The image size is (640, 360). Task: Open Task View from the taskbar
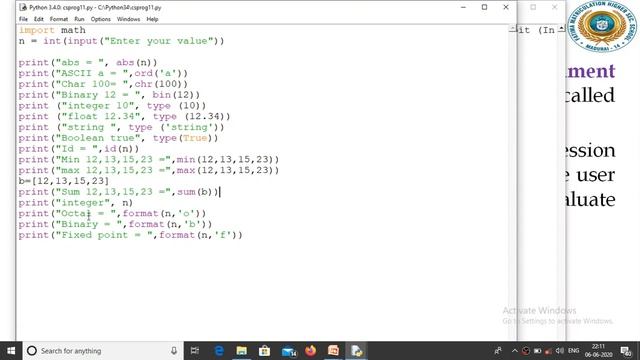point(195,351)
